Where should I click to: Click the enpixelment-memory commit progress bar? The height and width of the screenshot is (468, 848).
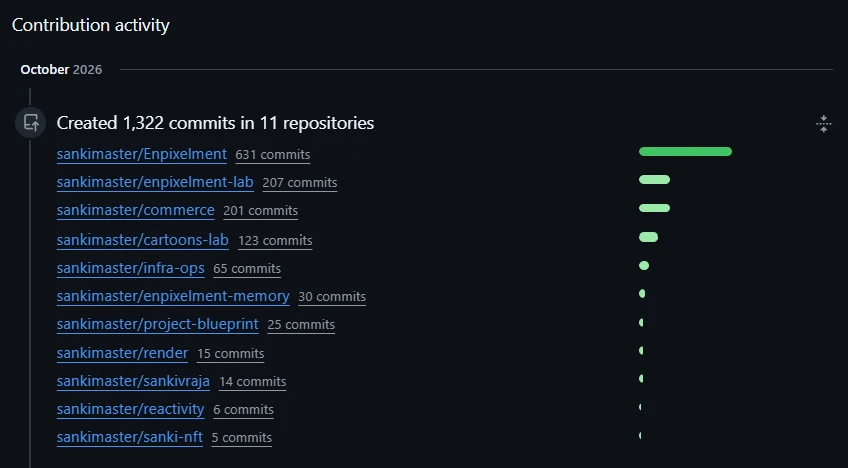[x=642, y=294]
